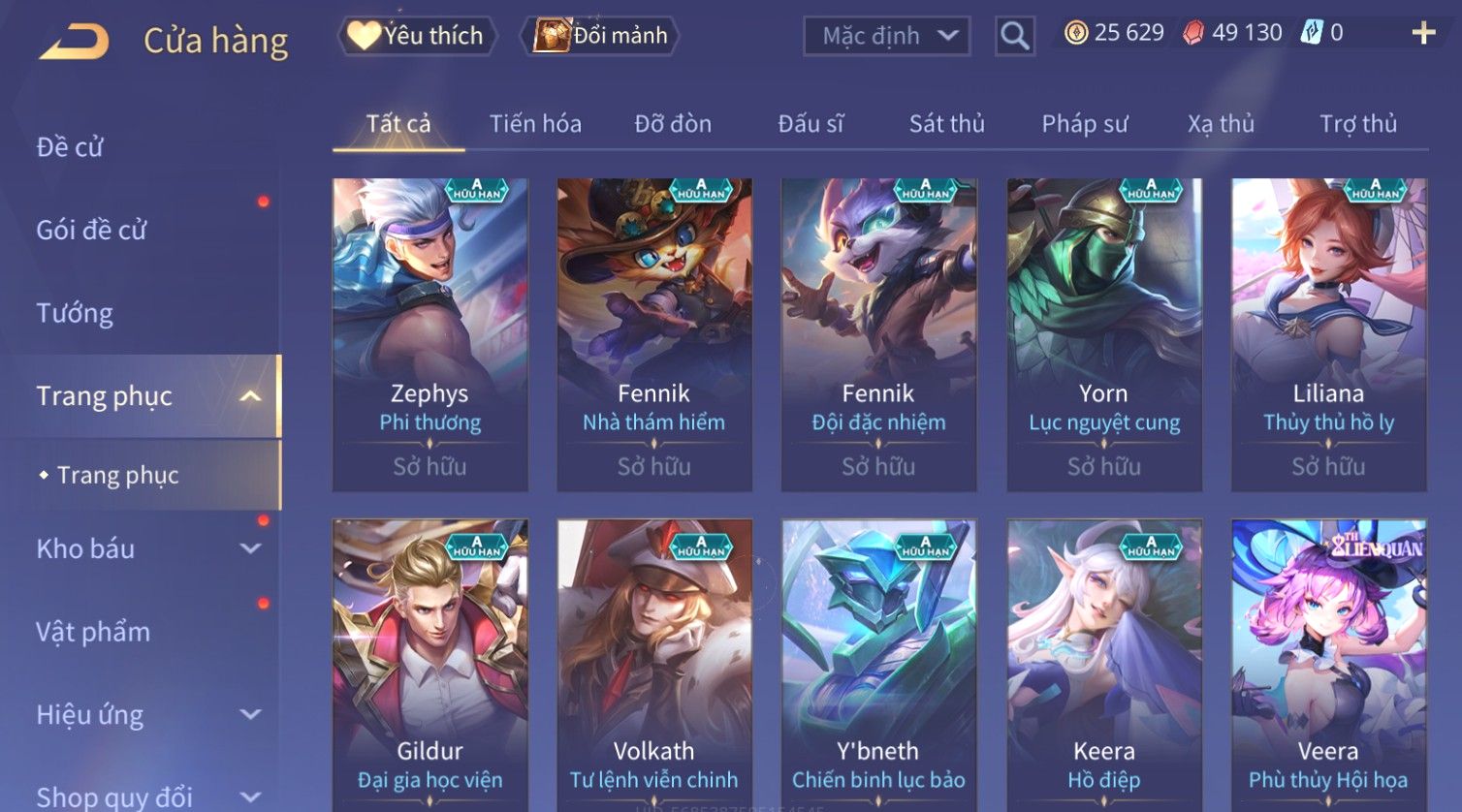Tap the plus icon to add currency

point(1423,33)
